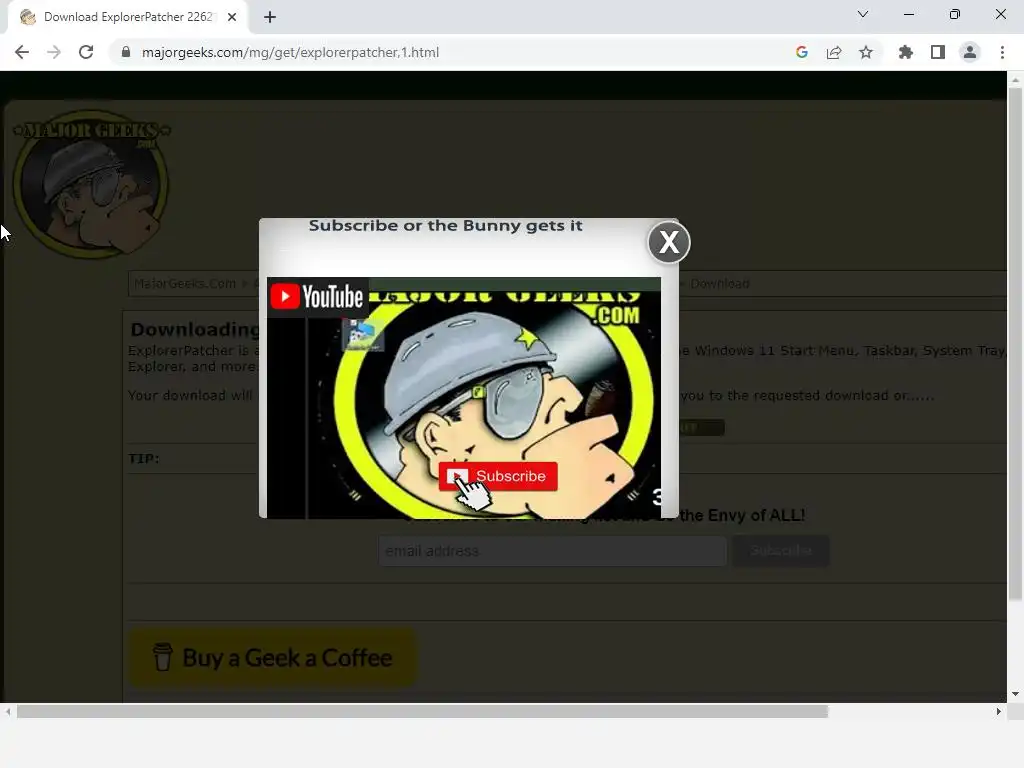Click the email address field
The width and height of the screenshot is (1024, 768).
pos(552,551)
